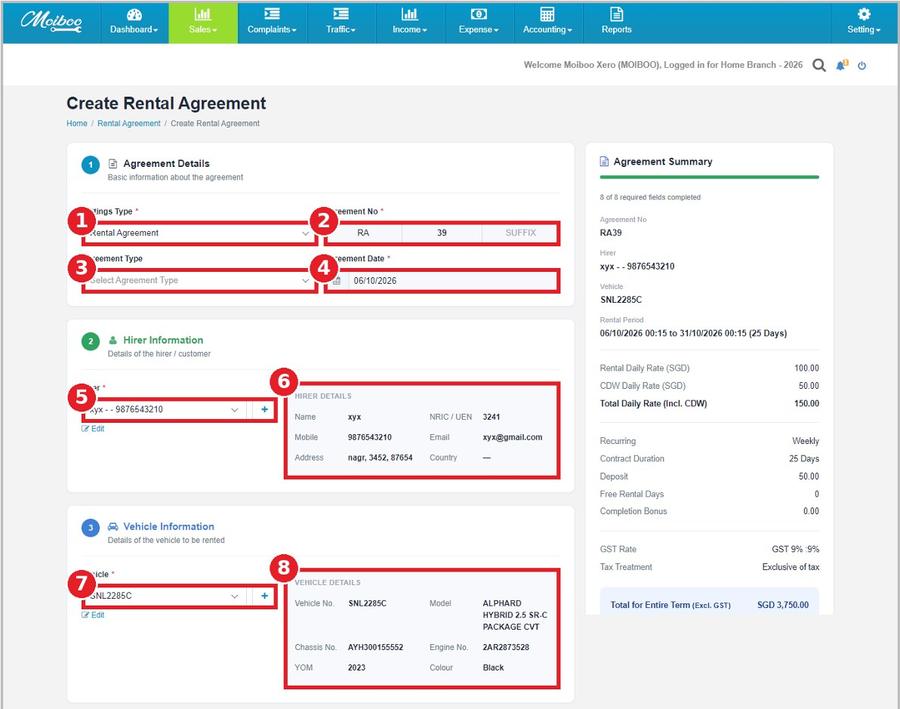Click address nagr, 3452, 87654
This screenshot has width=900, height=709.
coord(380,458)
